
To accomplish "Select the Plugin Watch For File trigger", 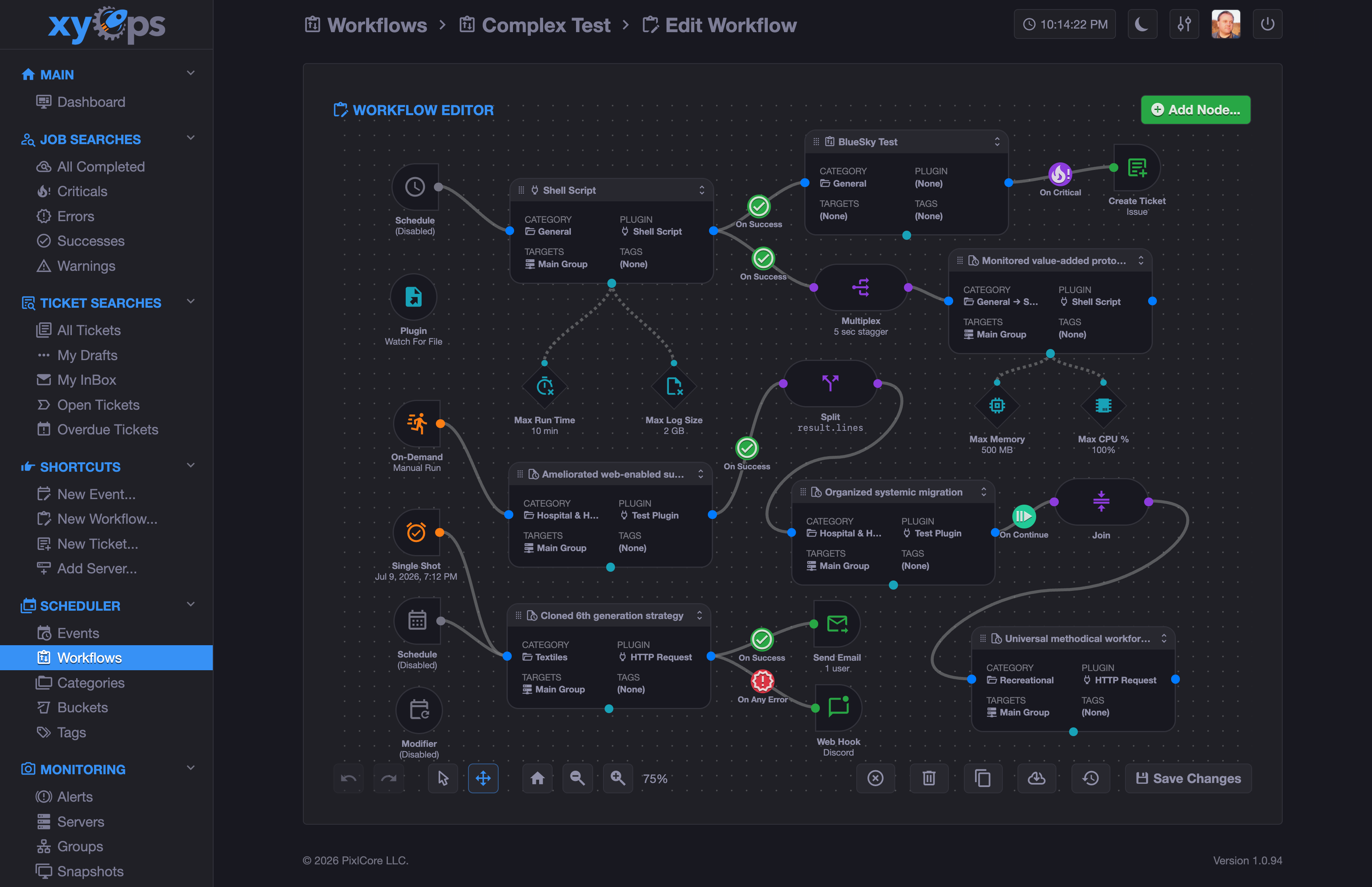I will [413, 297].
